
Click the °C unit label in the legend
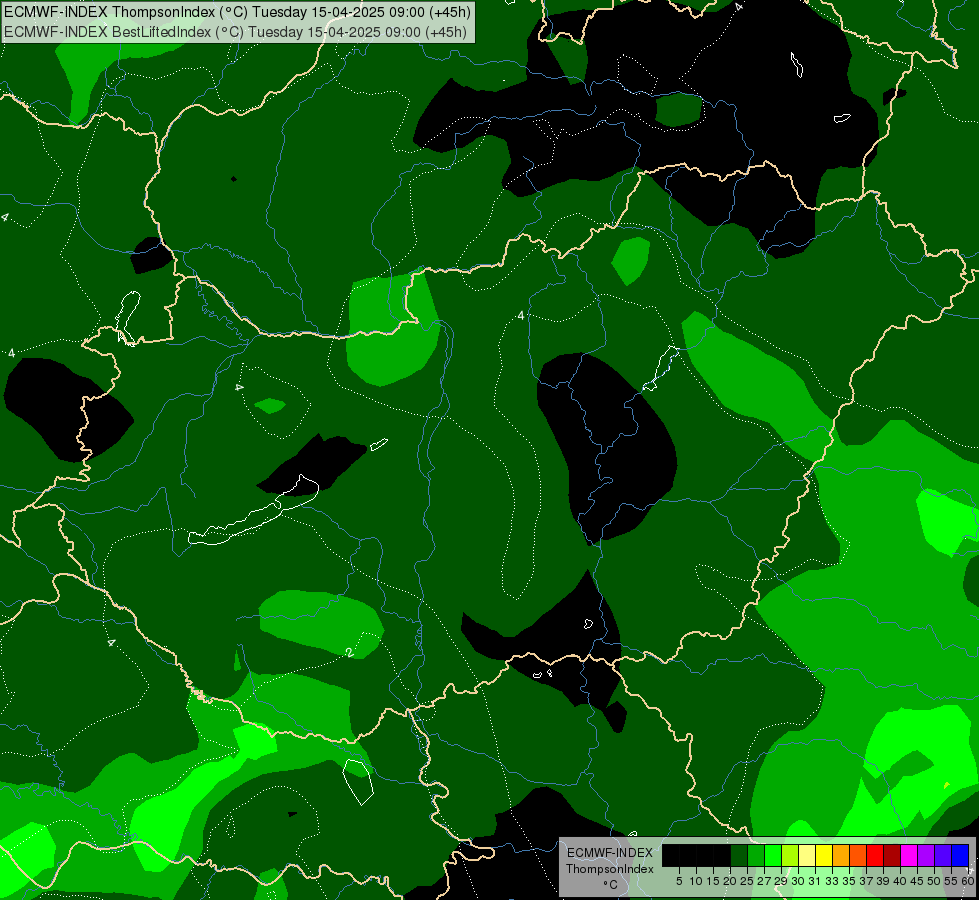click(610, 884)
